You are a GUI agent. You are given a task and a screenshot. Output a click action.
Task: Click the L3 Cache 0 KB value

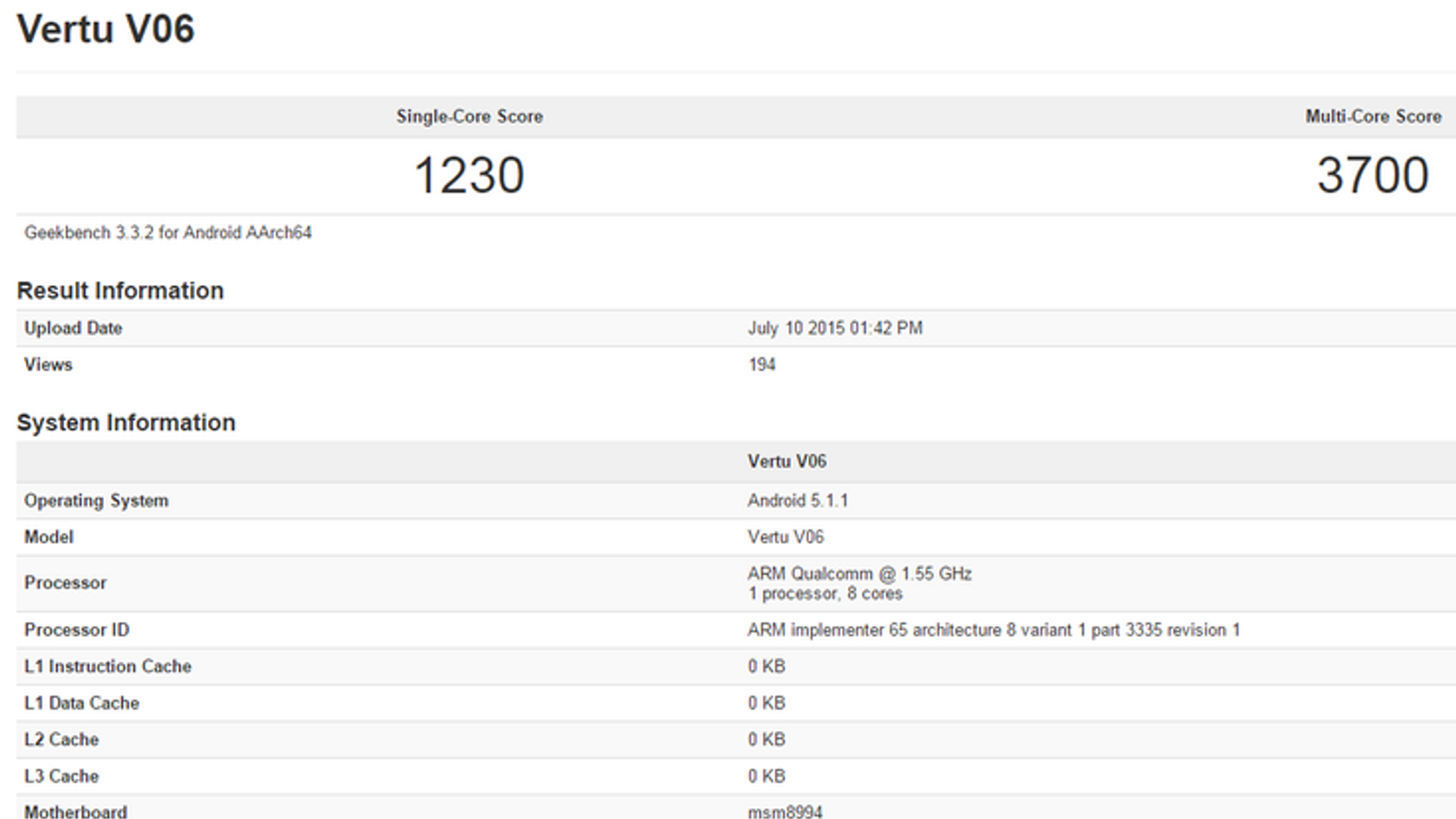pos(766,776)
